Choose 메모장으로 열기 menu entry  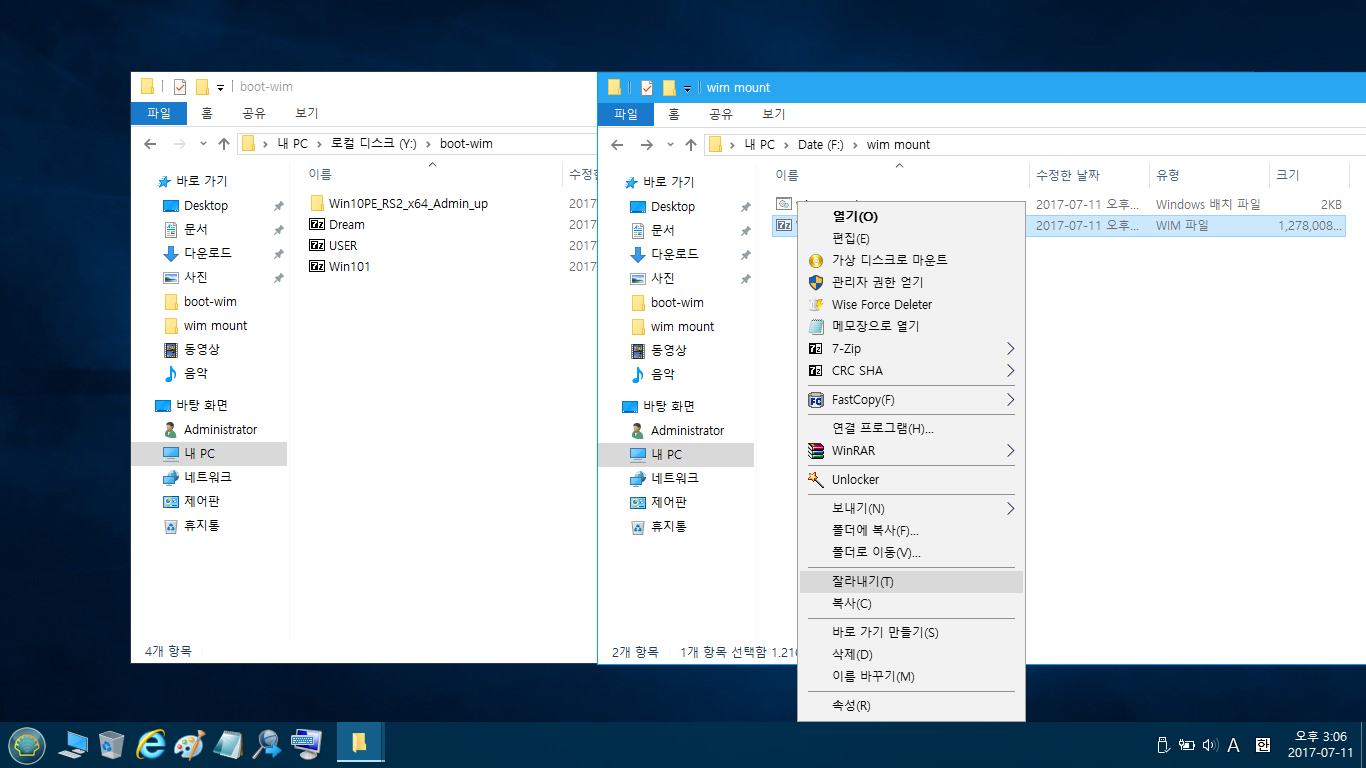[911, 326]
